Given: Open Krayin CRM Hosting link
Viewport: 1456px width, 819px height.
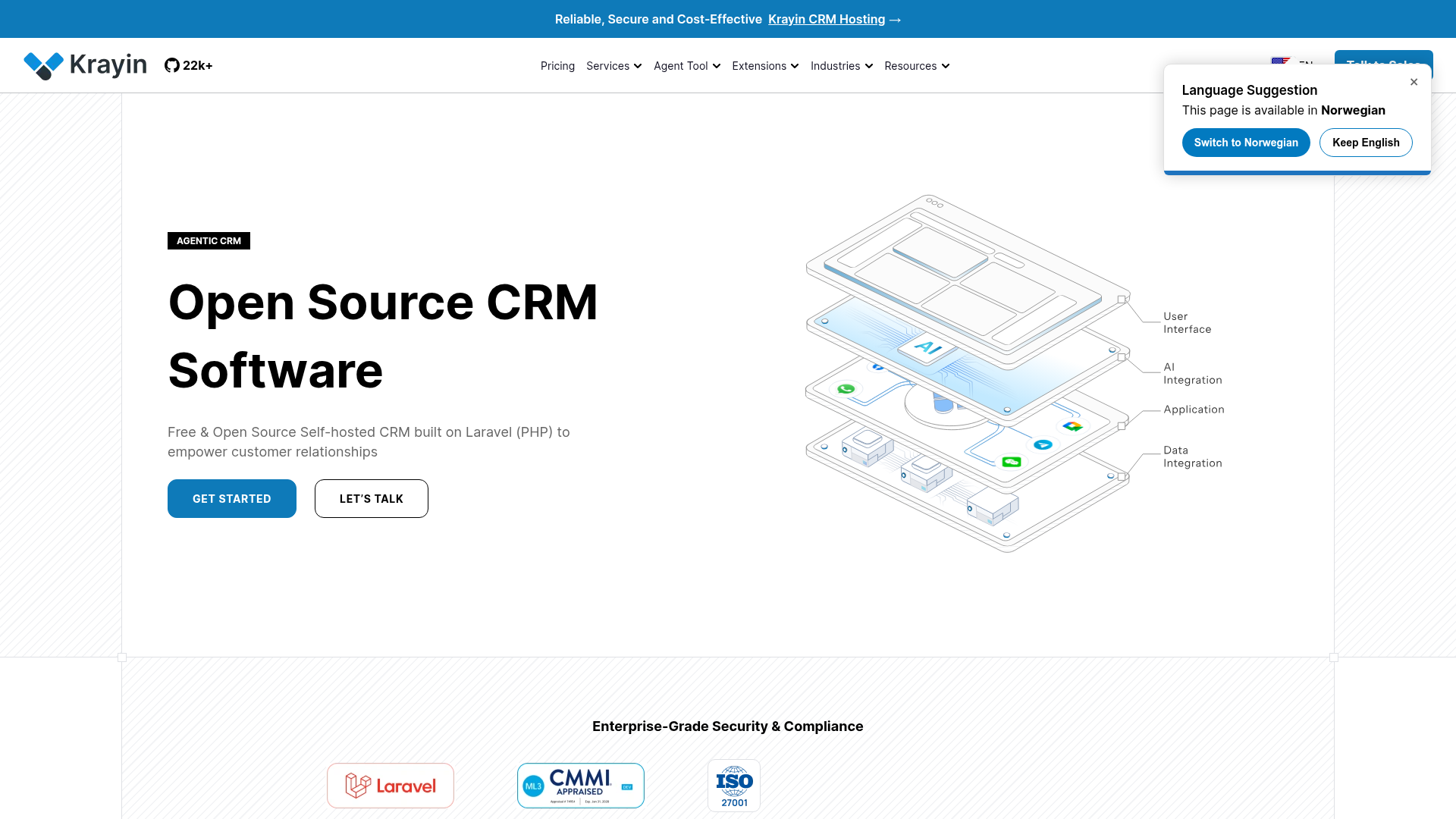Looking at the screenshot, I should [x=827, y=19].
